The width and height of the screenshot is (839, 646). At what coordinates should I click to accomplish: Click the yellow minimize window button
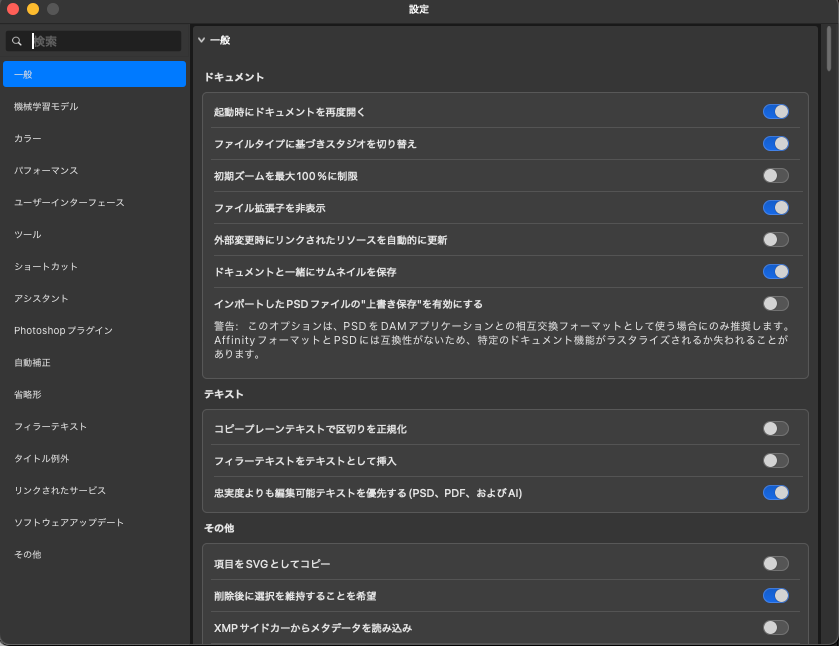coord(33,9)
